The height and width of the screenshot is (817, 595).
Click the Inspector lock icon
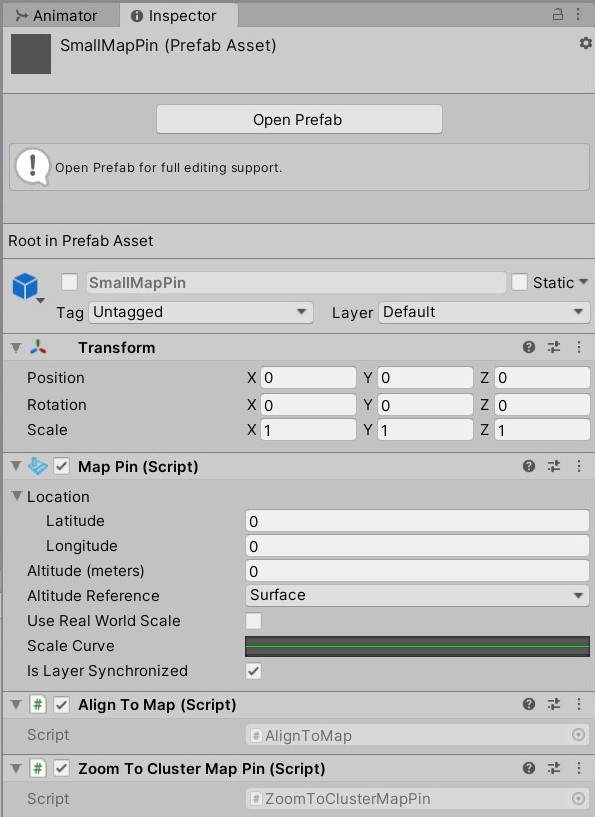(x=557, y=14)
